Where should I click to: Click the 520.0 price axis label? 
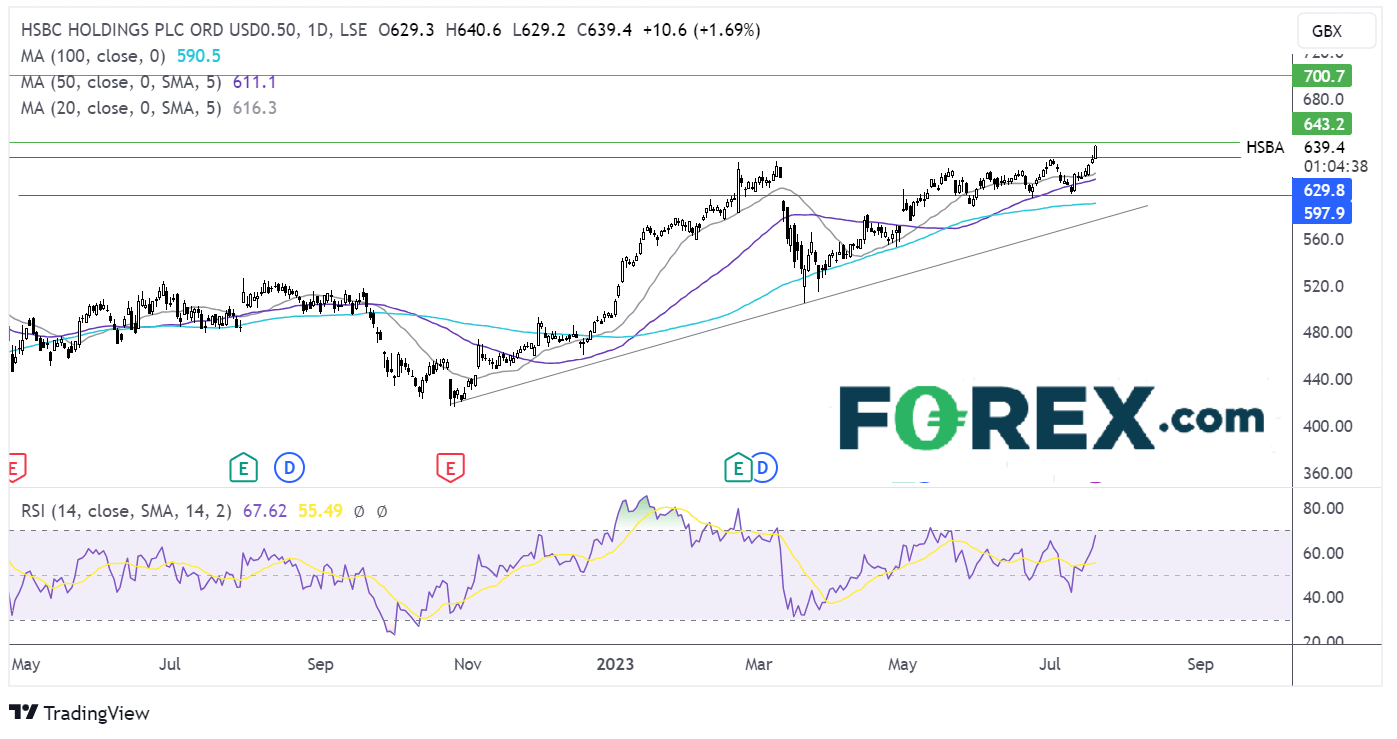tap(1323, 286)
